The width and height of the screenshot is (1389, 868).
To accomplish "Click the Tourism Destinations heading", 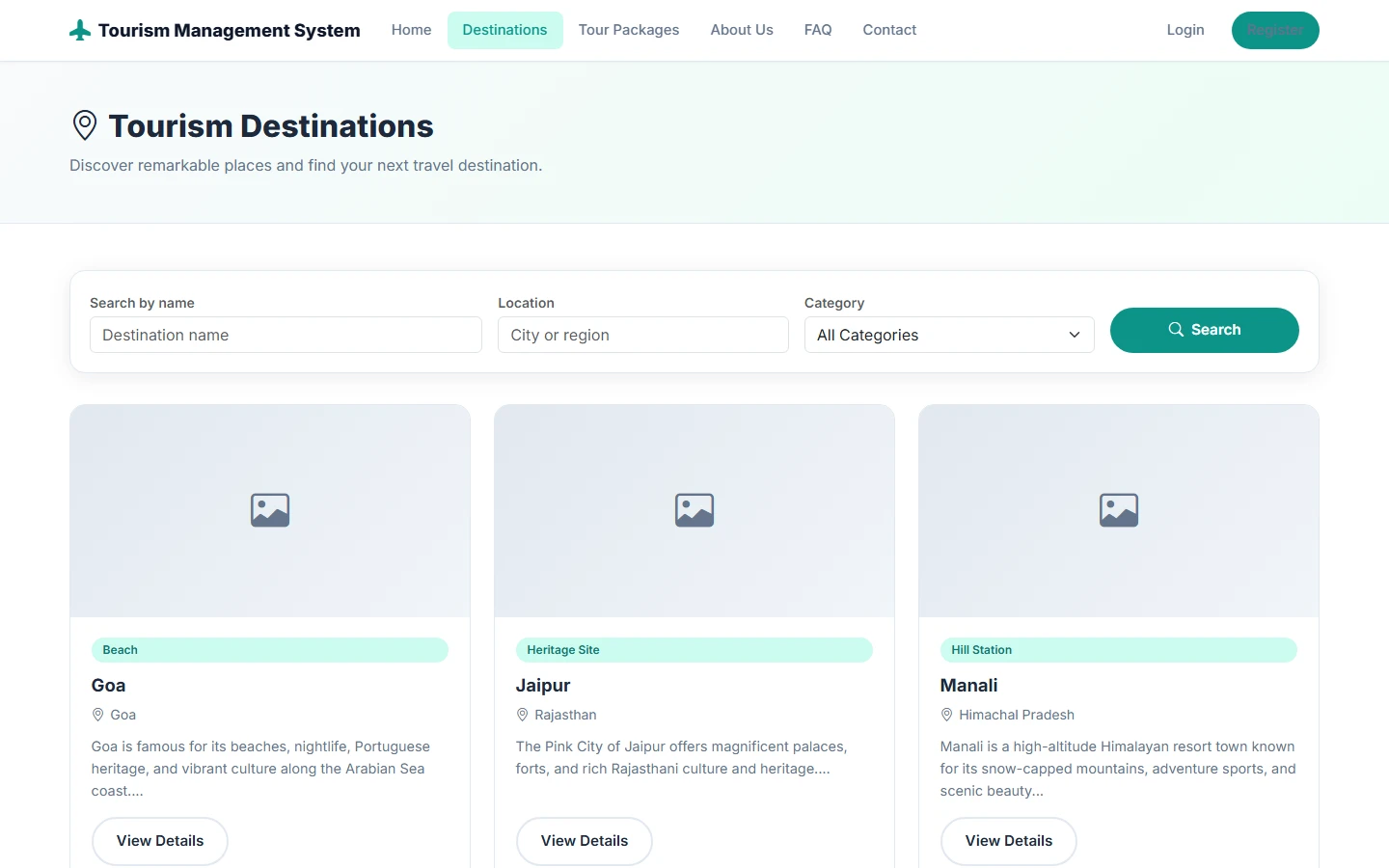I will pos(271,125).
